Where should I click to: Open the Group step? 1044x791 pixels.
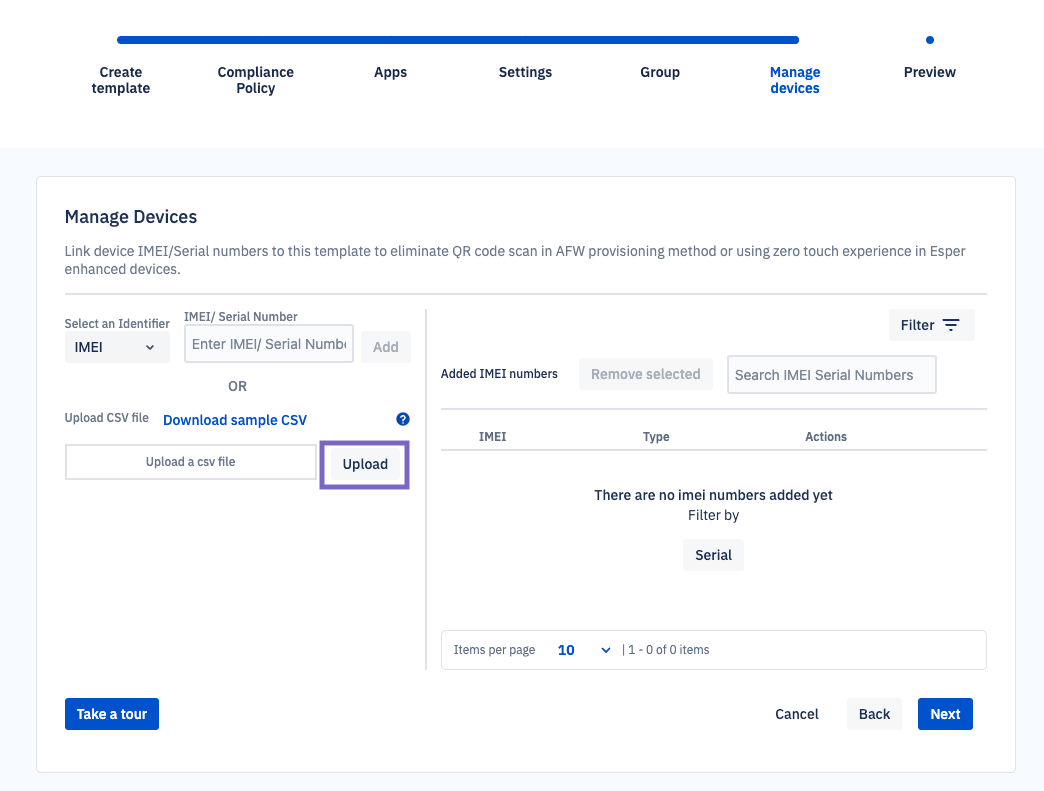coord(660,72)
